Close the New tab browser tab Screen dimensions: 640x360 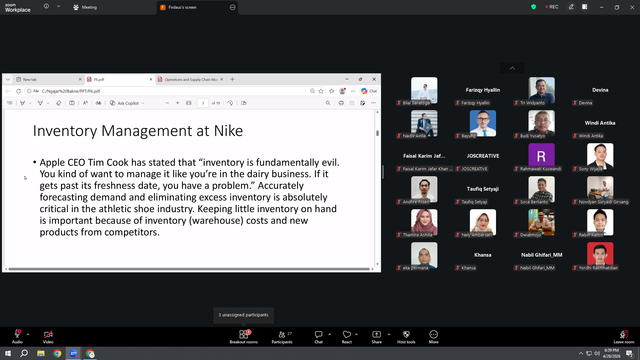(x=80, y=80)
